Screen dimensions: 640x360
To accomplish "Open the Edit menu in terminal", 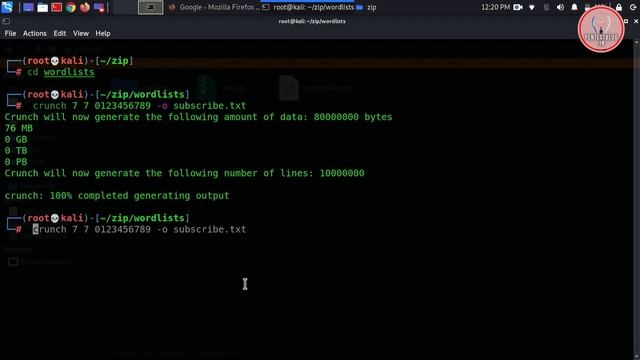I will tap(60, 33).
